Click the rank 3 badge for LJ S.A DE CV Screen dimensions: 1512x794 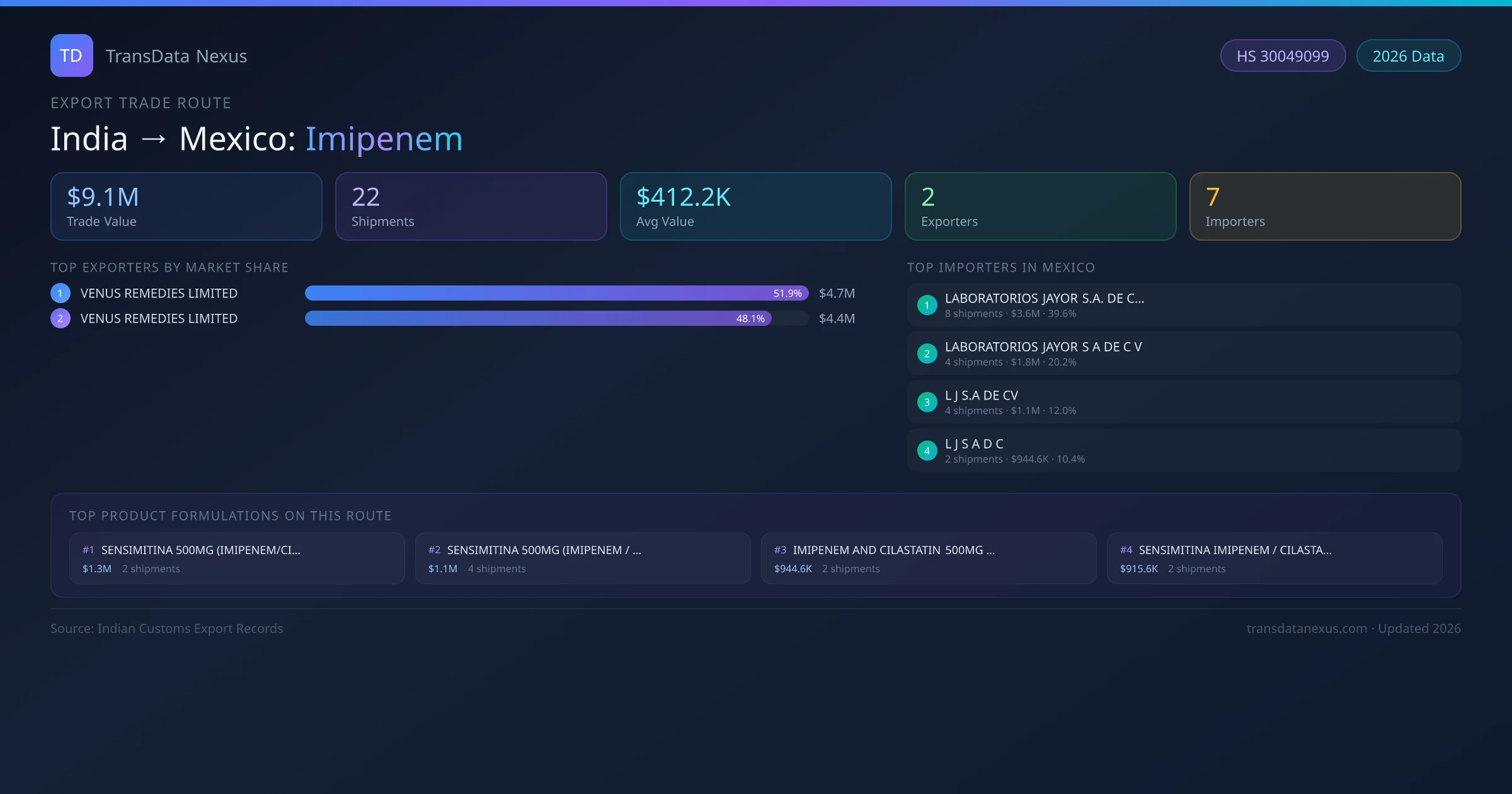coord(927,402)
